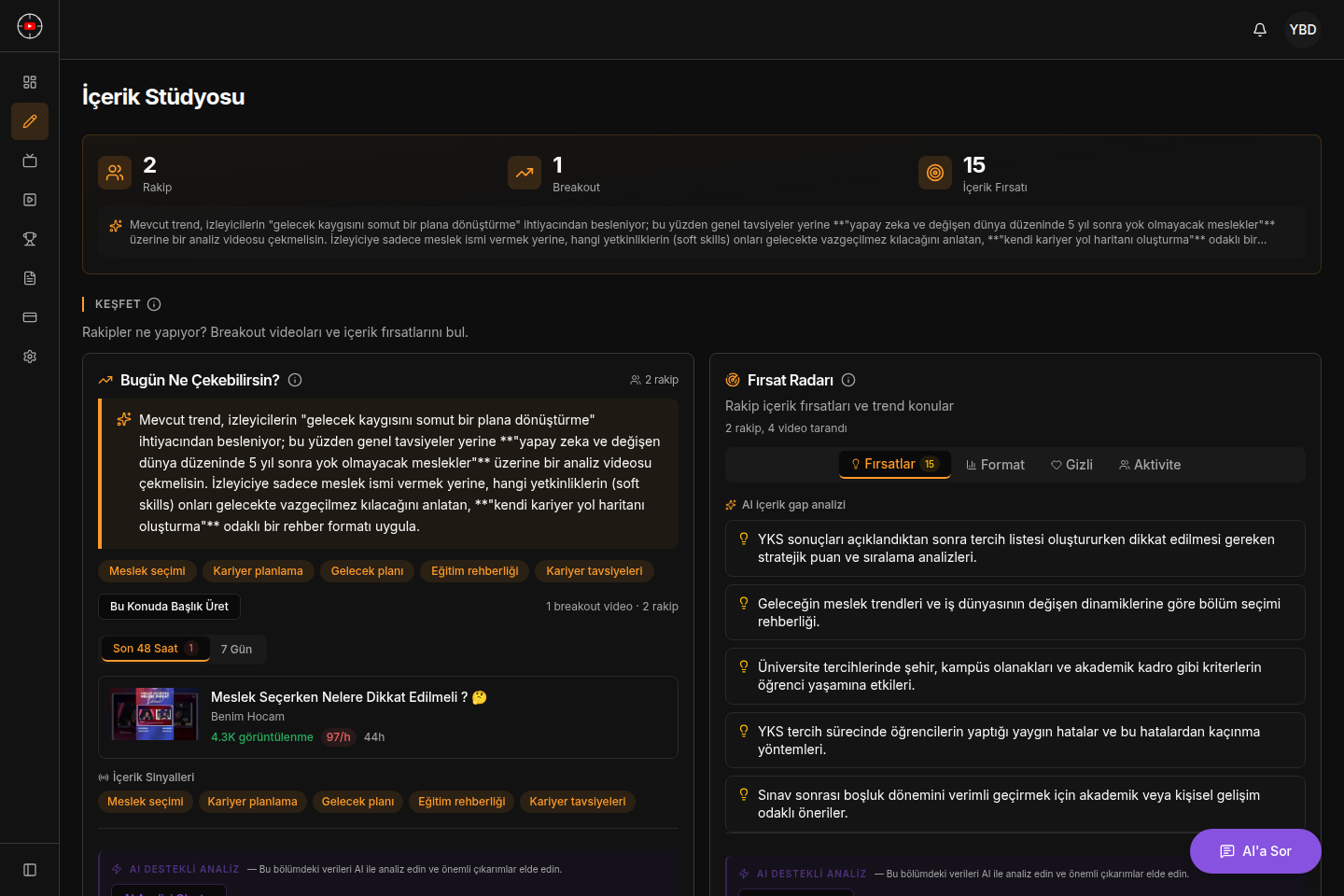Viewport: 1344px width, 896px height.
Task: Open the AI'a Sor chat button
Action: coord(1255,851)
